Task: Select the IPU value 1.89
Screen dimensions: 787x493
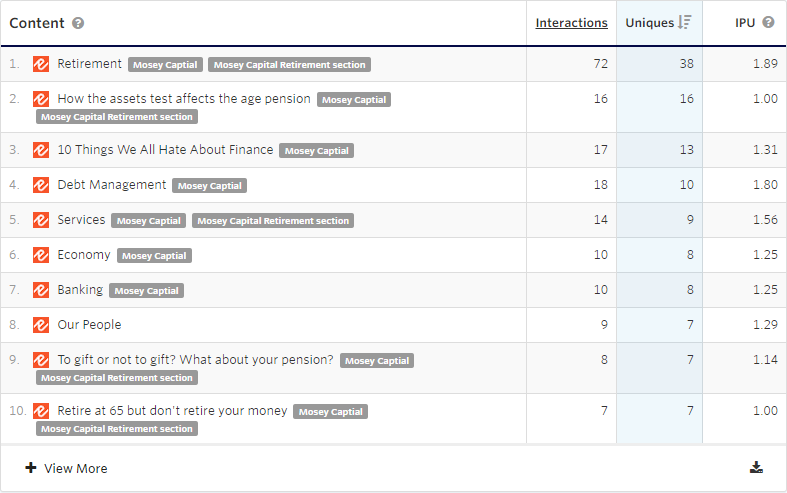Action: coord(765,64)
